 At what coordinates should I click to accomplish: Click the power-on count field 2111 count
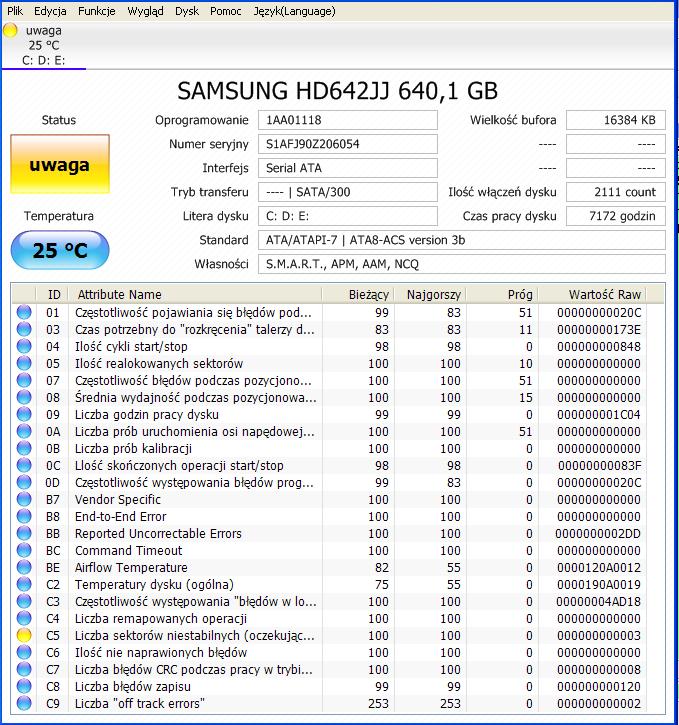[616, 192]
